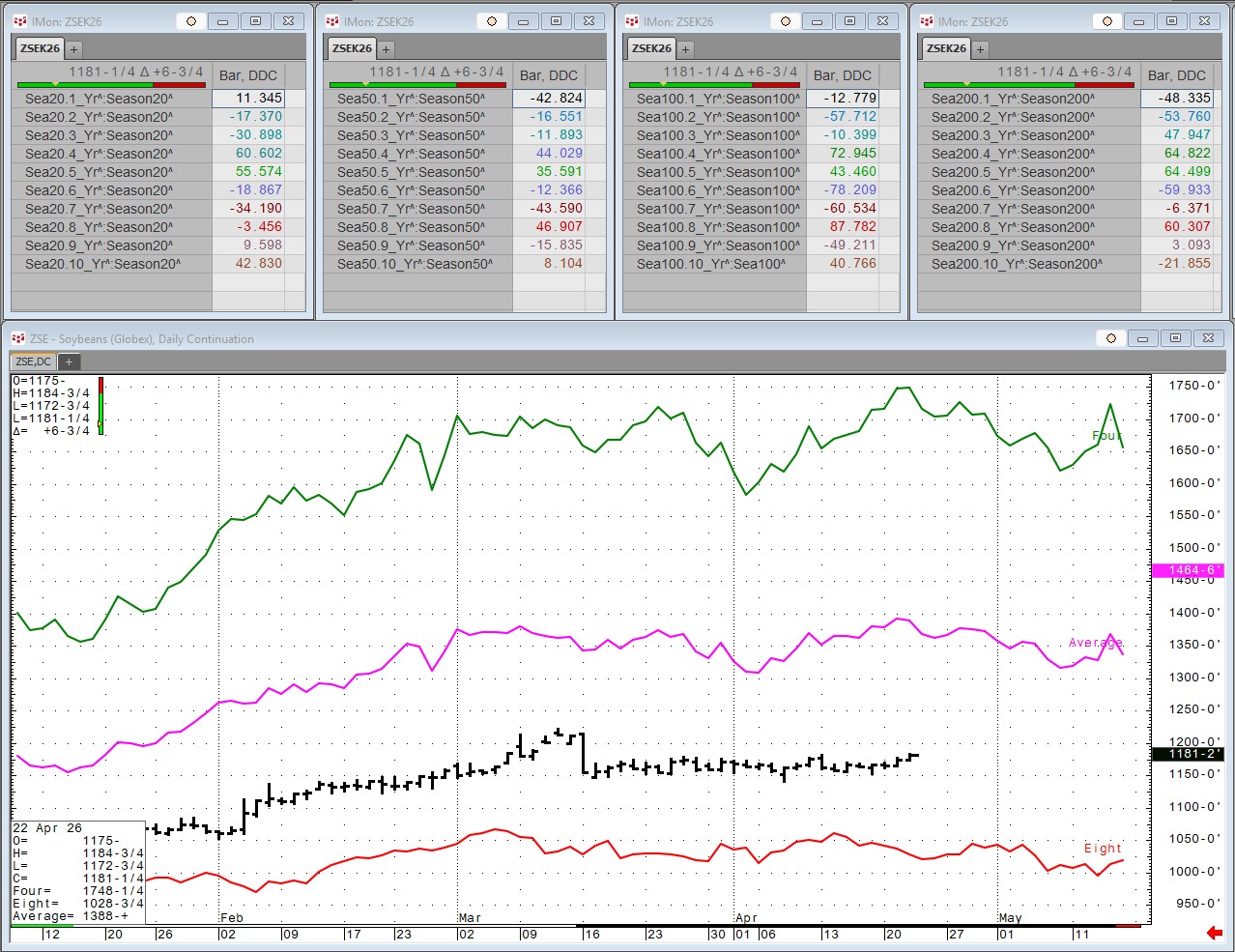Screen dimensions: 1235x952
Task: Click the orange circle button in Sea100 monitor title bar
Action: 786,21
